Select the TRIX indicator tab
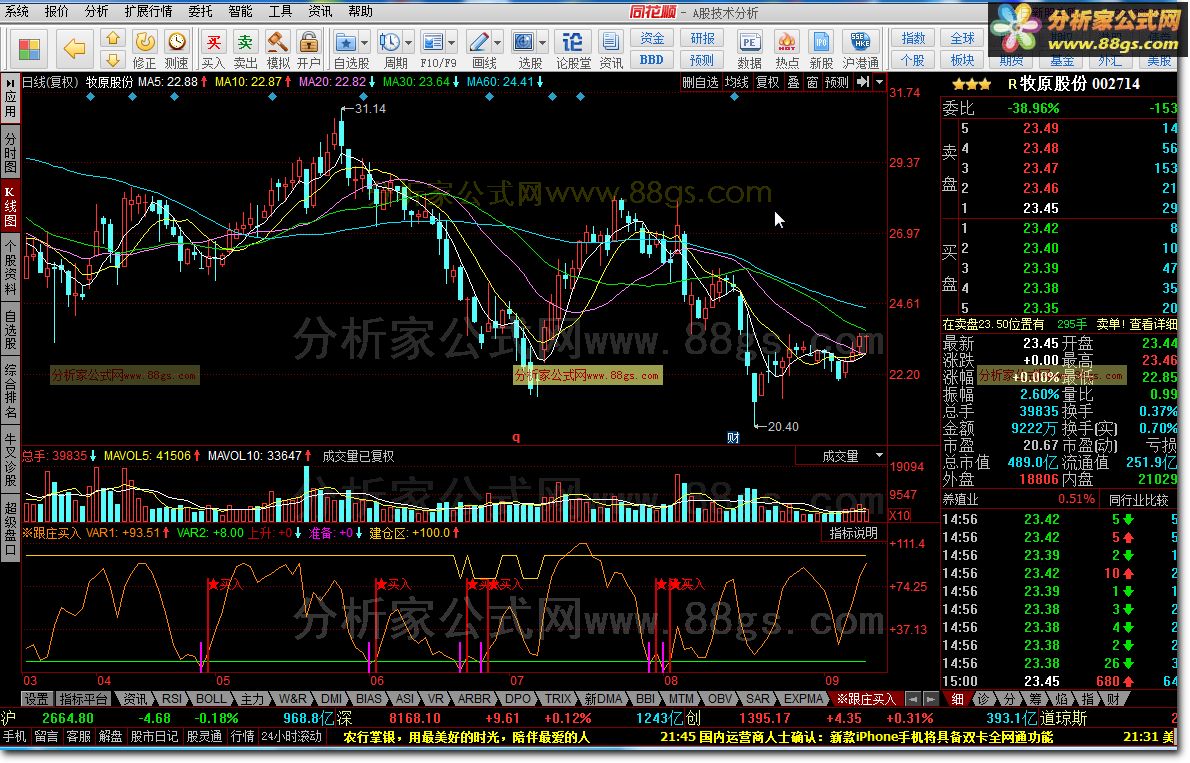Screen dimensions: 1190x763 558,698
